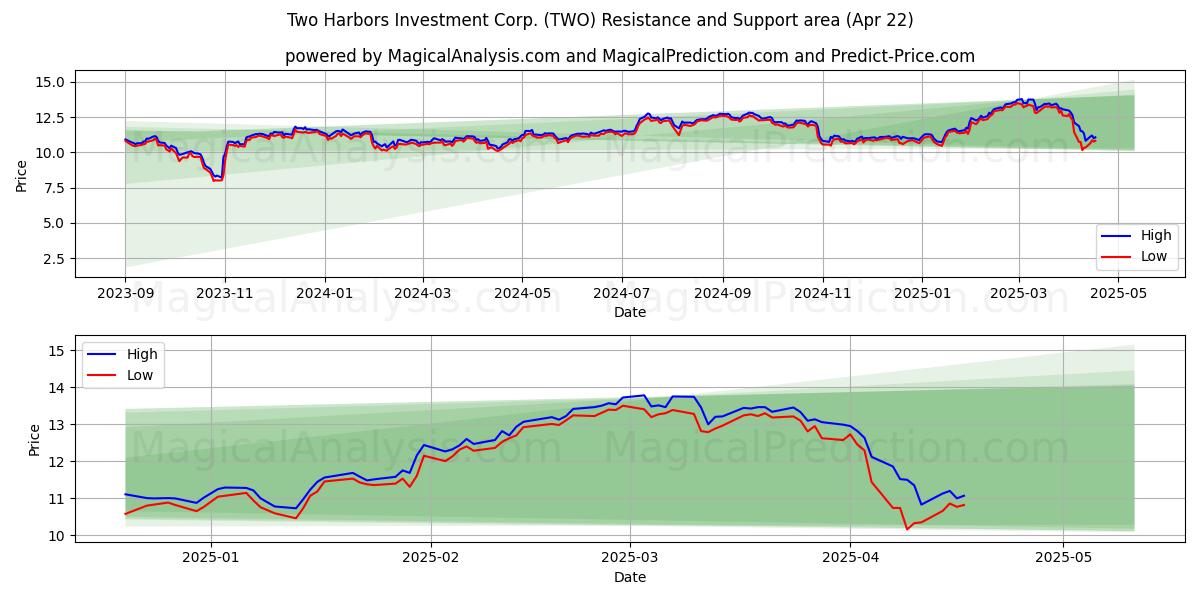1200x600 pixels.
Task: Click the '2025-05' x-axis label on bottom chart
Action: (1064, 559)
